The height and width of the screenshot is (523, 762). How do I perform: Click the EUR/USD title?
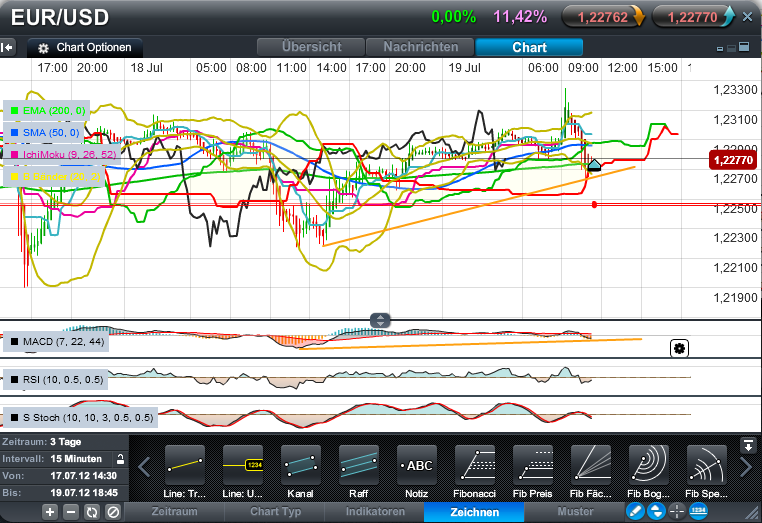[59, 18]
